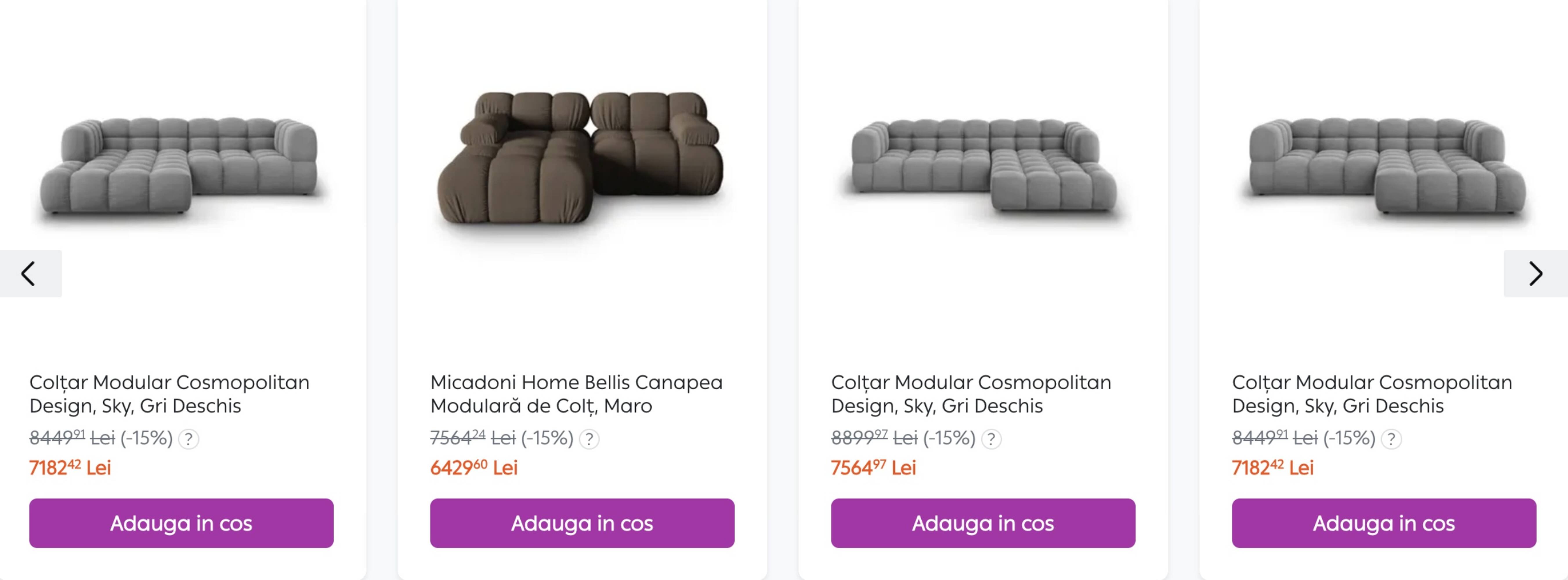Open the gray sofa image with the left chaise
The height and width of the screenshot is (580, 1568).
181,164
